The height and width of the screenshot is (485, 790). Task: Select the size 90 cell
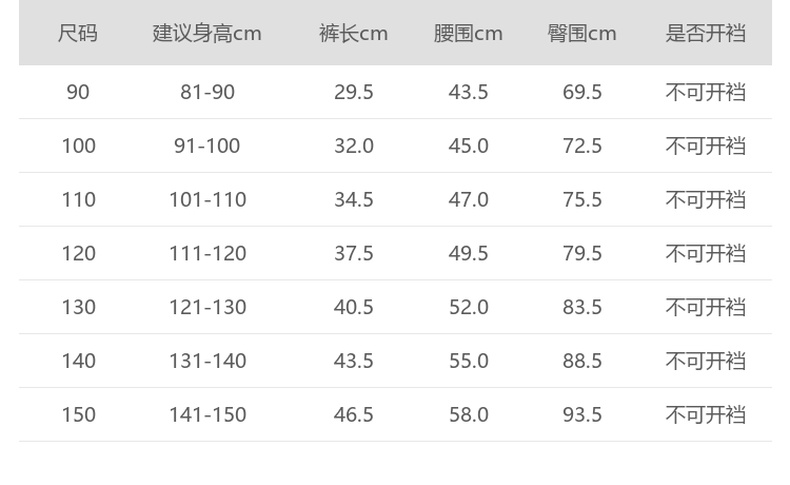[x=78, y=92]
